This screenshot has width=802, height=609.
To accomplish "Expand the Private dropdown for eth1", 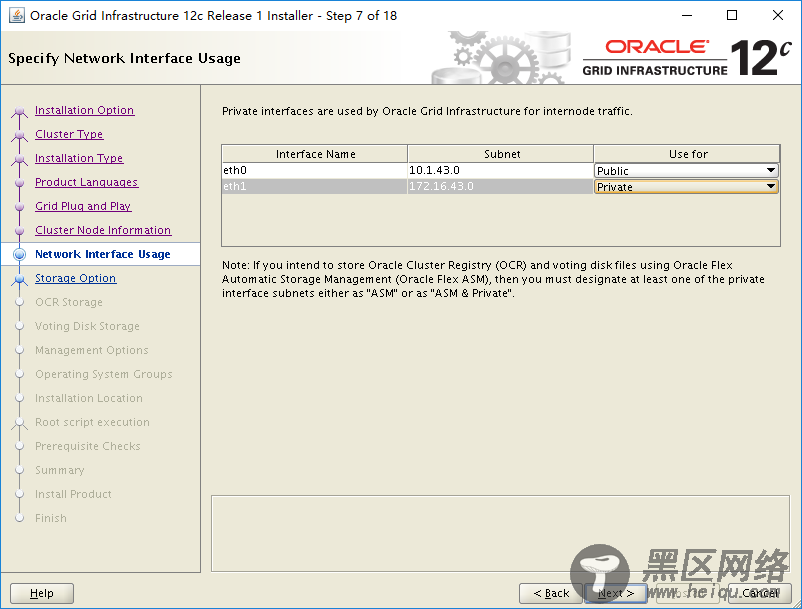I will 686,187.
